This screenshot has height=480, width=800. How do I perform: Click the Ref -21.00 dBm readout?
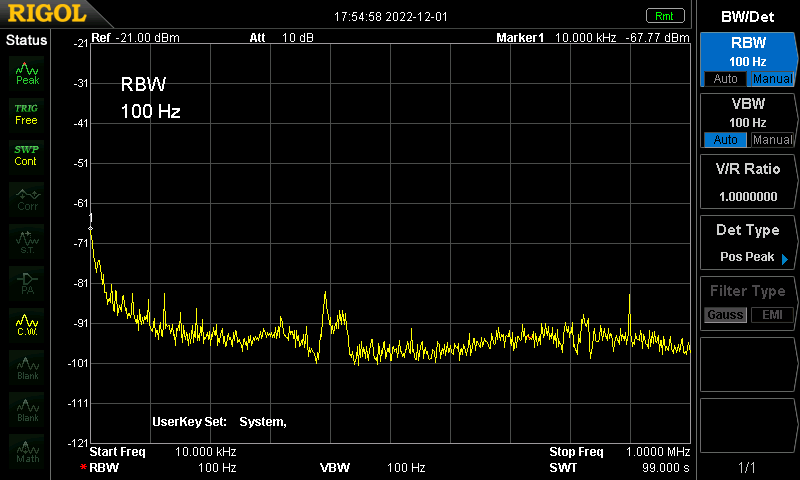[x=135, y=38]
